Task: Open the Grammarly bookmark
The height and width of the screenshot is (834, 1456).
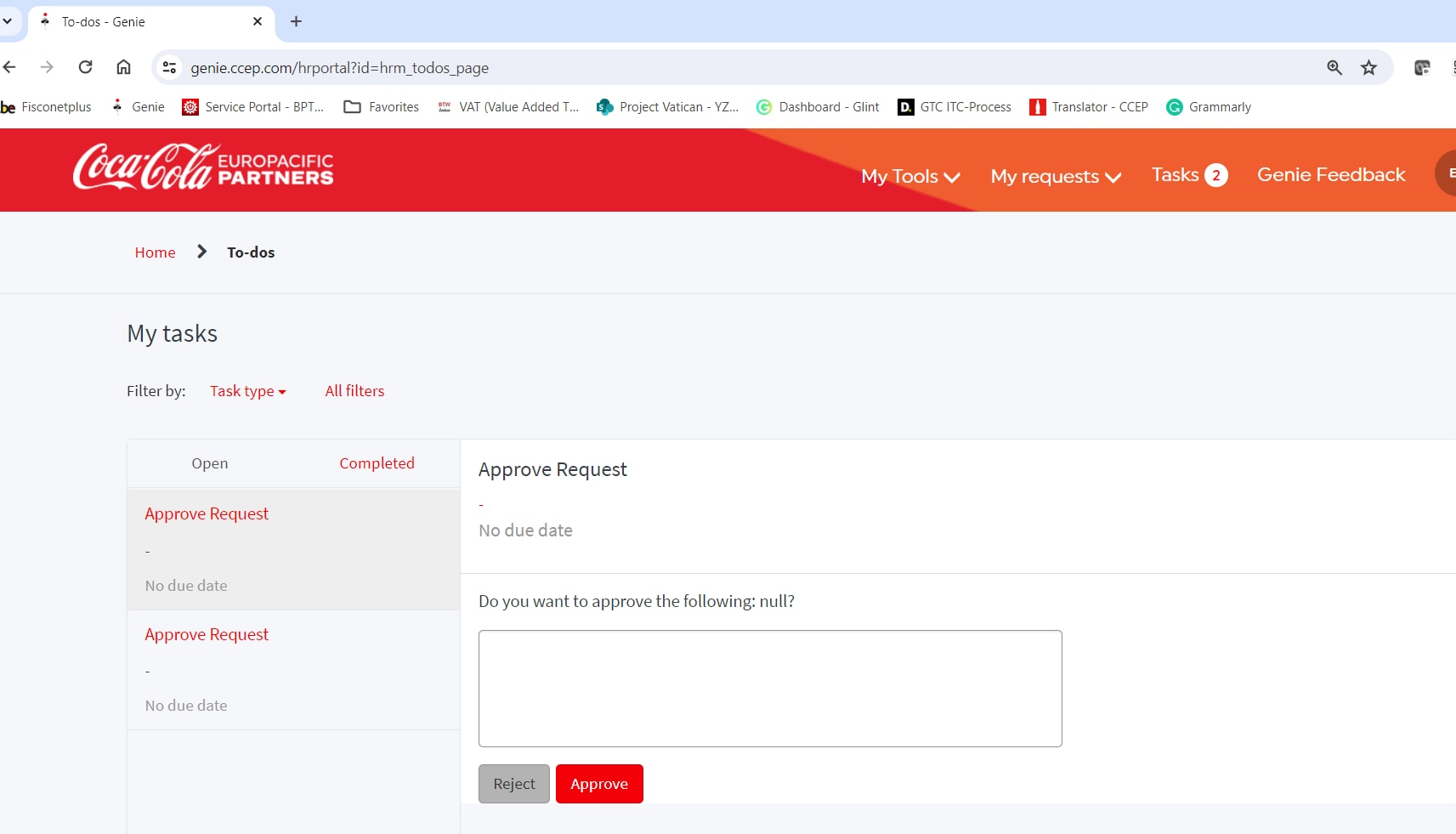Action: [x=1209, y=107]
